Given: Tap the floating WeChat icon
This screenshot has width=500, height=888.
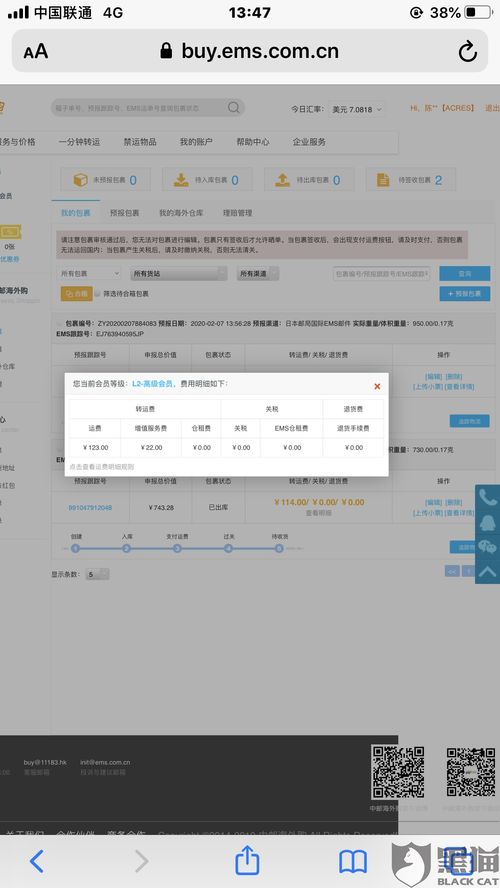Looking at the screenshot, I should tap(488, 547).
